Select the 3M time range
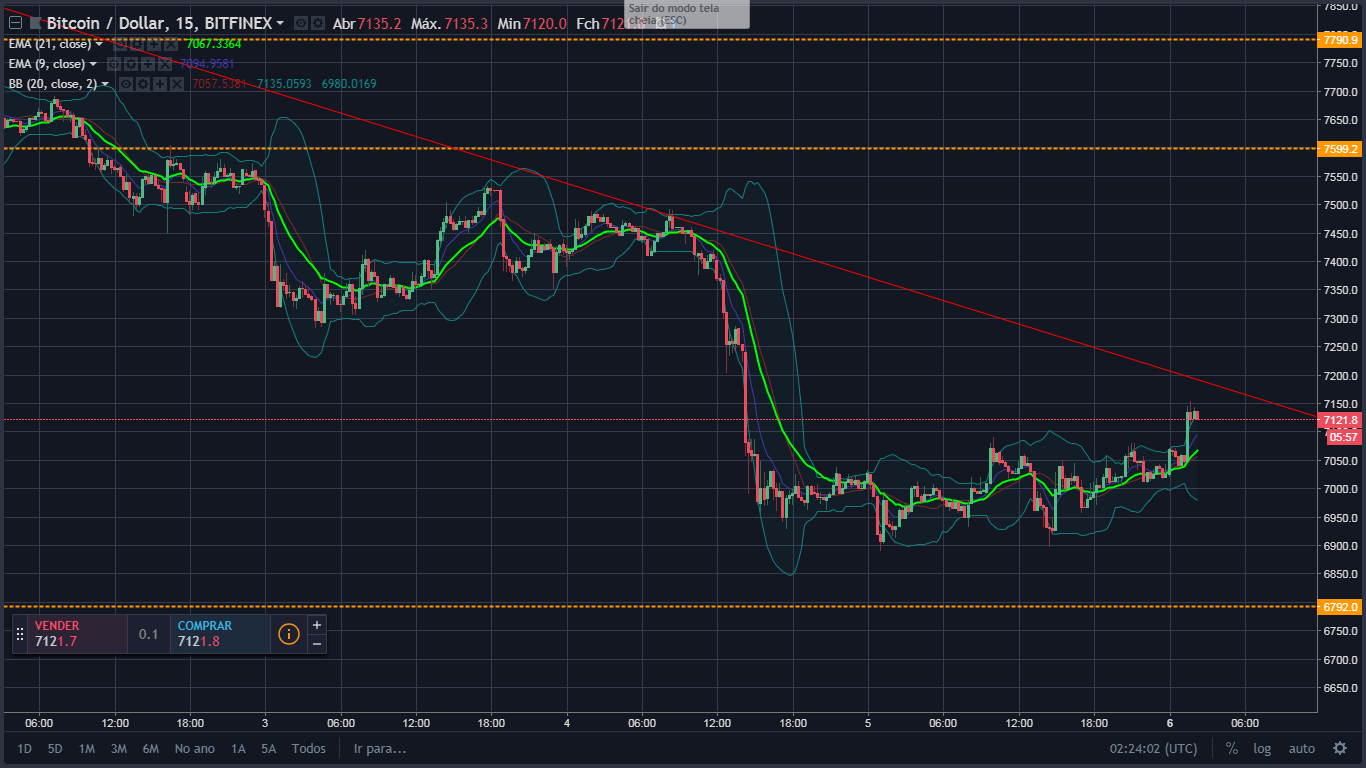1366x768 pixels. point(118,748)
